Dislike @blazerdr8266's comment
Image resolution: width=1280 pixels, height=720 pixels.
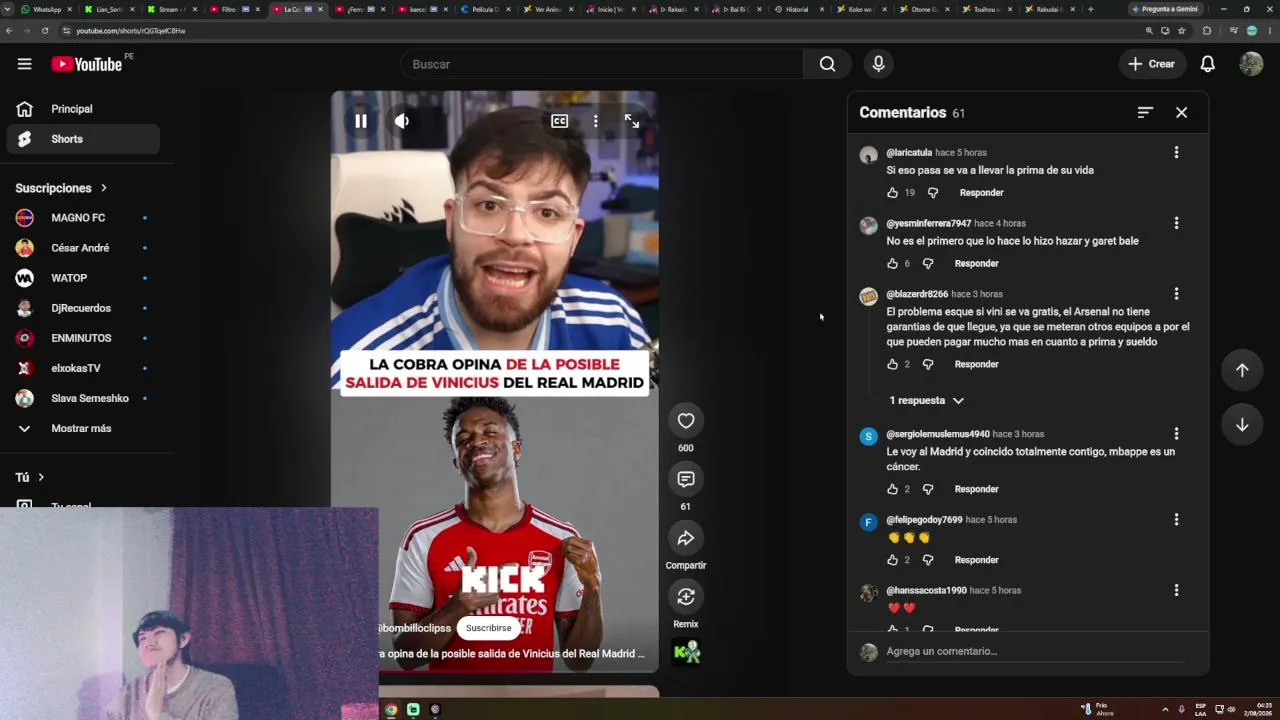click(928, 365)
